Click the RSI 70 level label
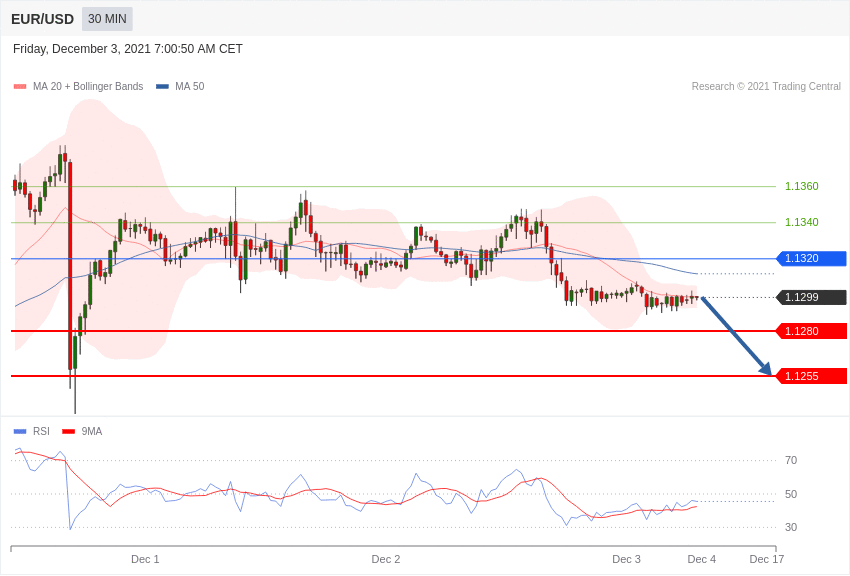Screen dimensions: 850x576 tap(791, 461)
